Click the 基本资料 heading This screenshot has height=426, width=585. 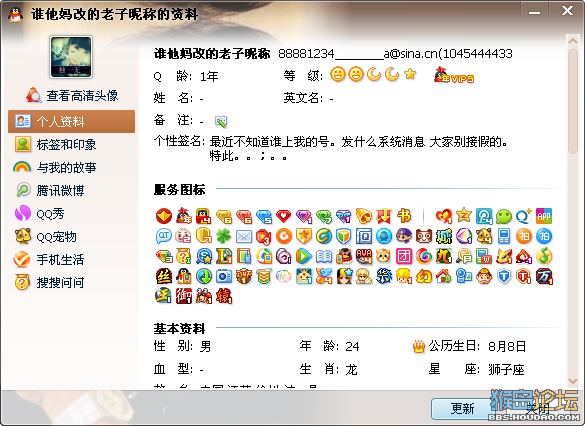point(179,329)
